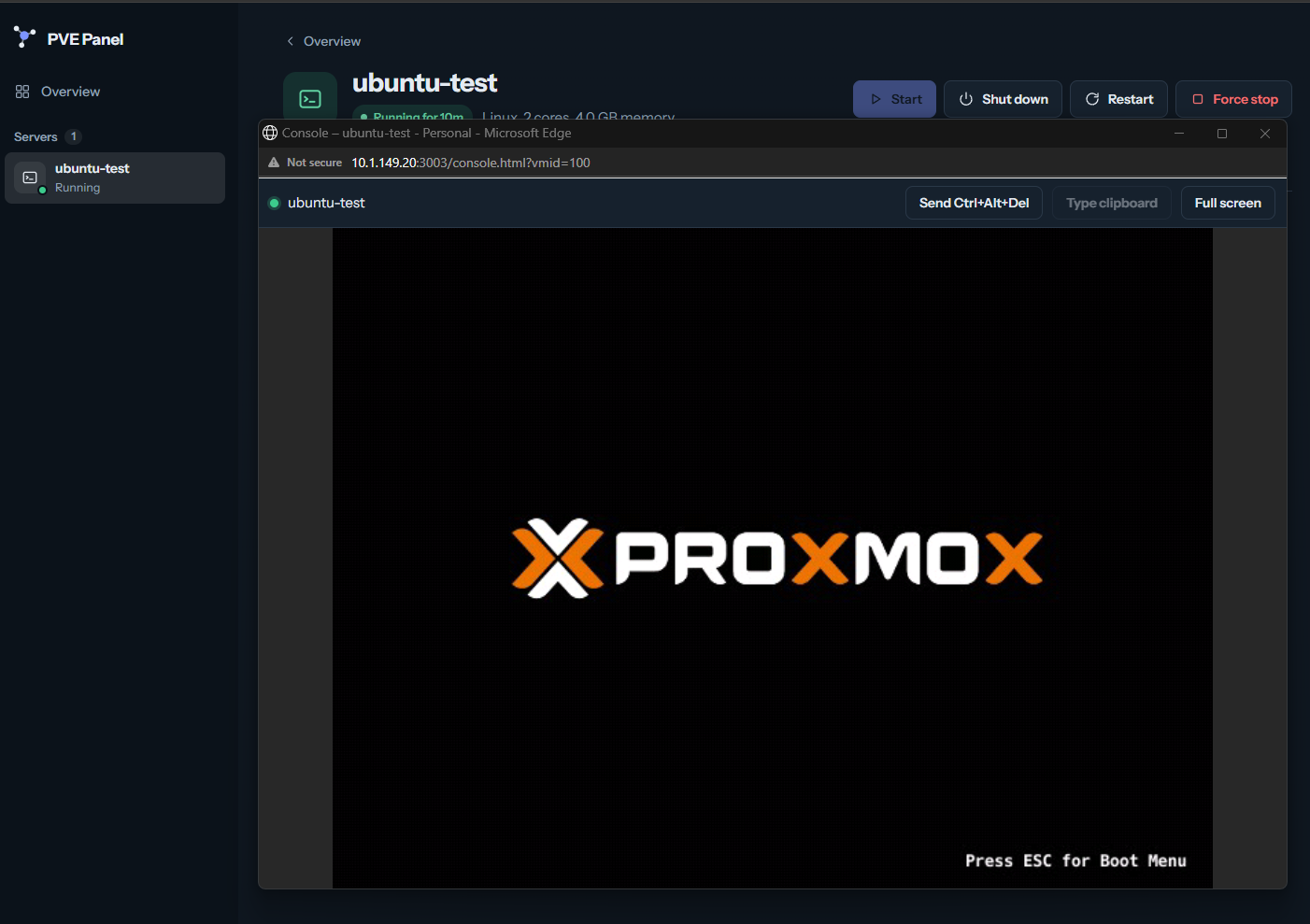Click the ubuntu-test page heading
The width and height of the screenshot is (1310, 924).
(x=425, y=83)
